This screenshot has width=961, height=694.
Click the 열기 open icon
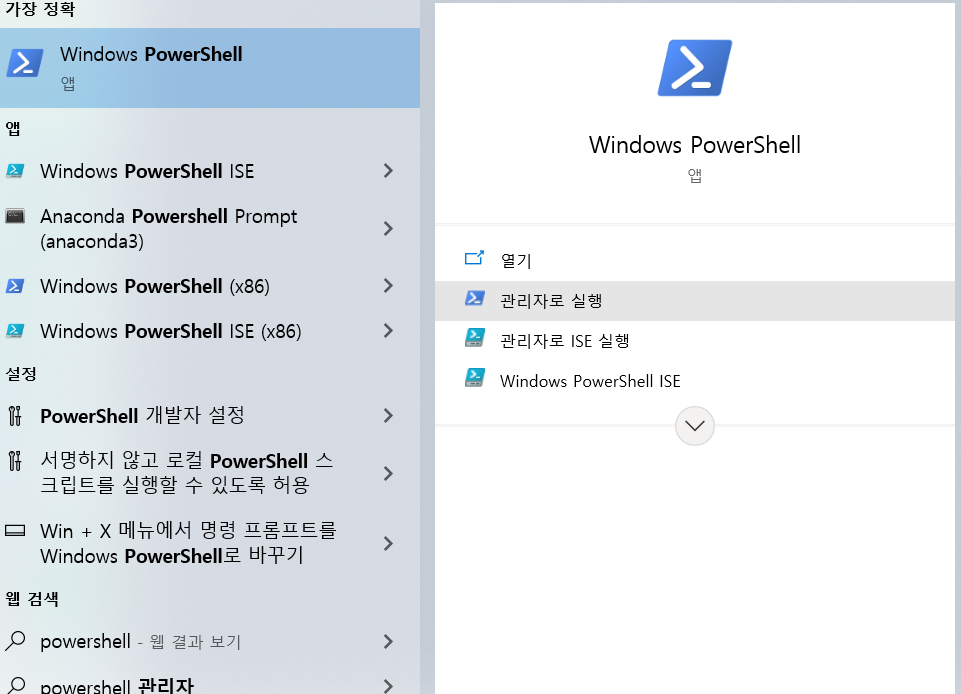click(x=474, y=258)
